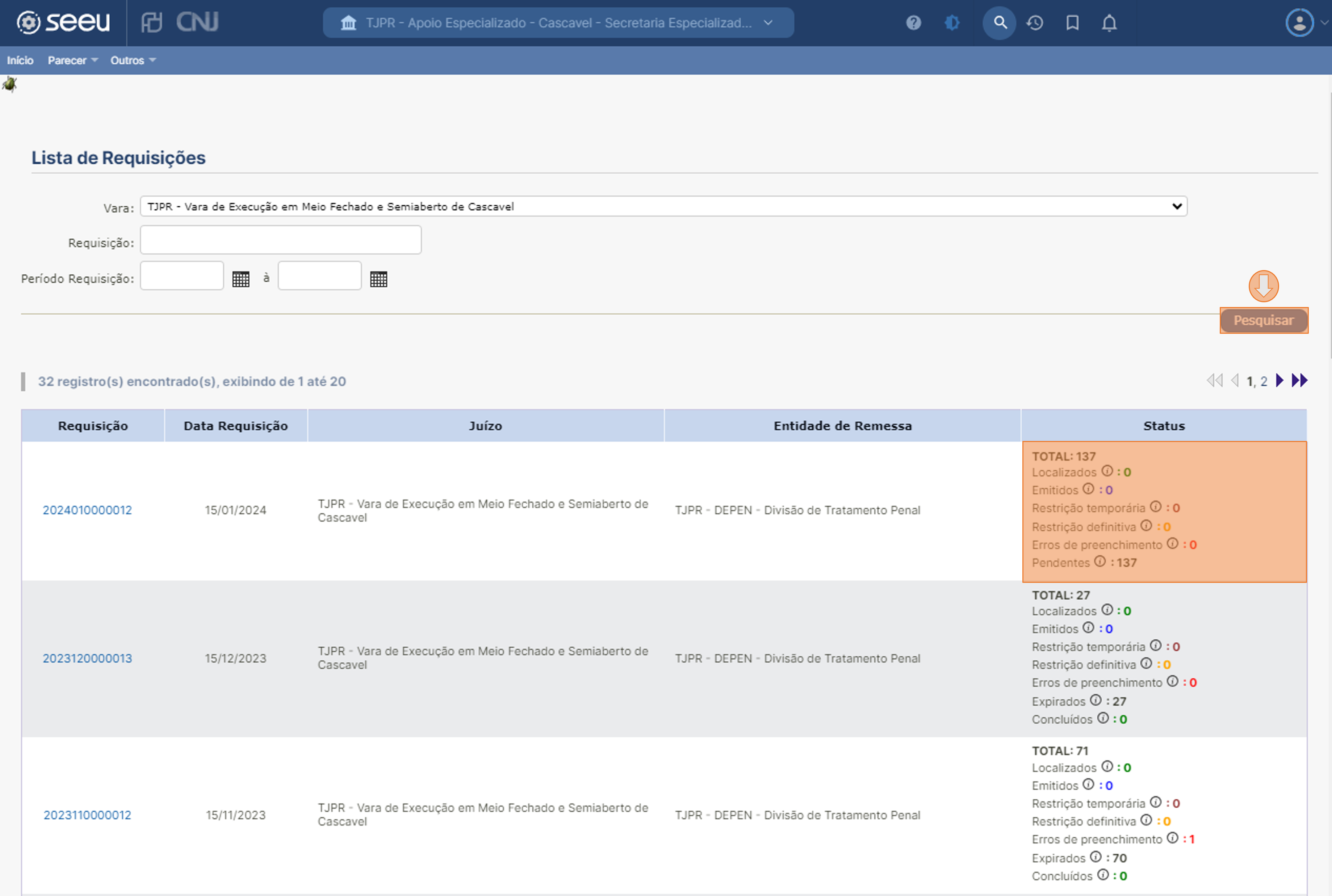Click the bug icon below menu
This screenshot has width=1332, height=896.
[10, 85]
